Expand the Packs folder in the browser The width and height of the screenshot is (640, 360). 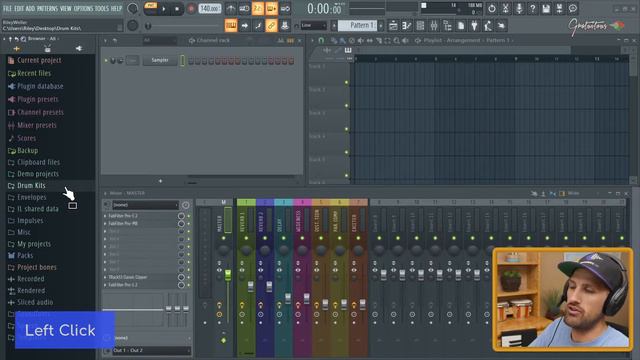tap(25, 256)
